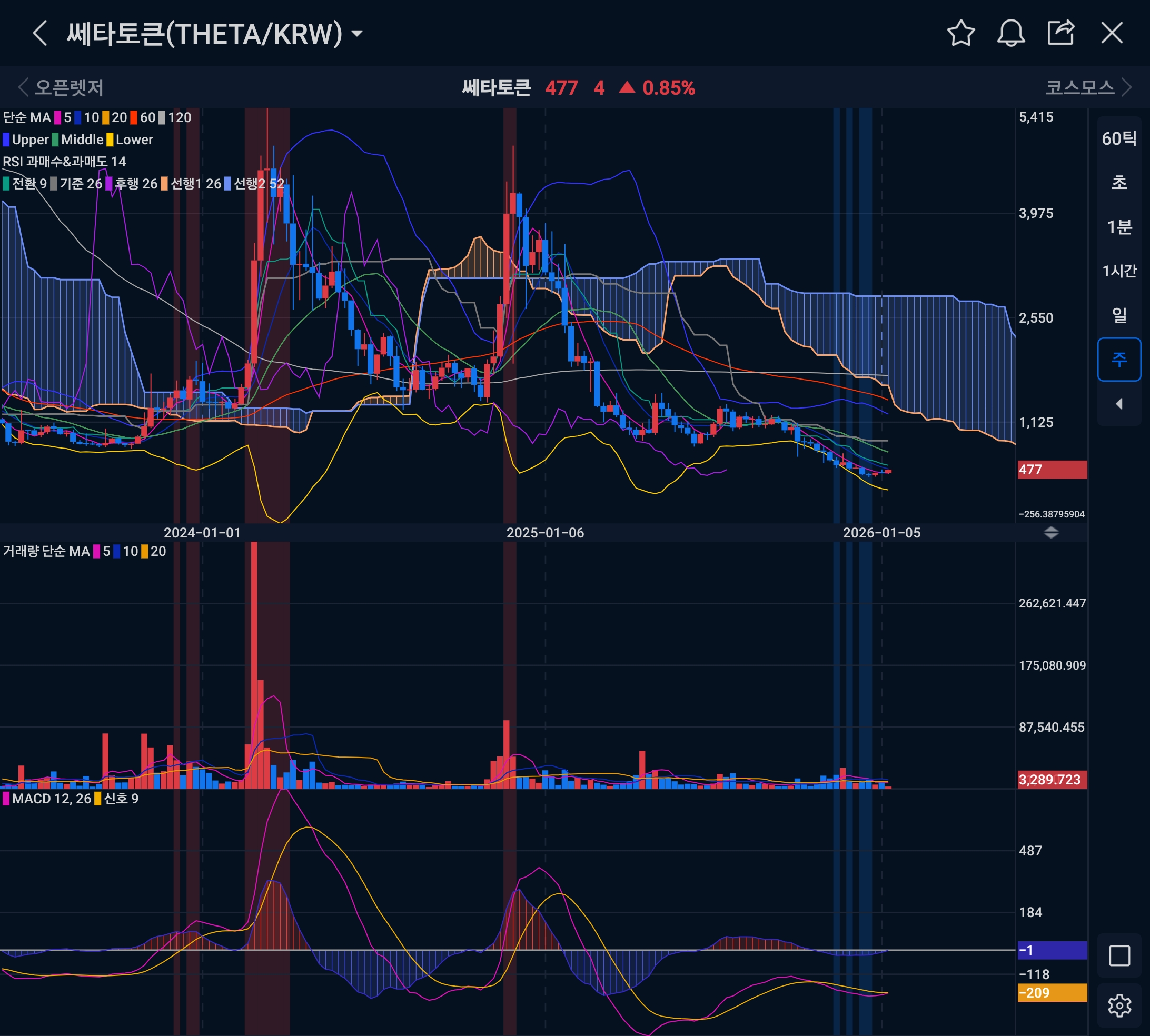The image size is (1150, 1036).
Task: Toggle fullscreen square icon
Action: pyautogui.click(x=1119, y=956)
